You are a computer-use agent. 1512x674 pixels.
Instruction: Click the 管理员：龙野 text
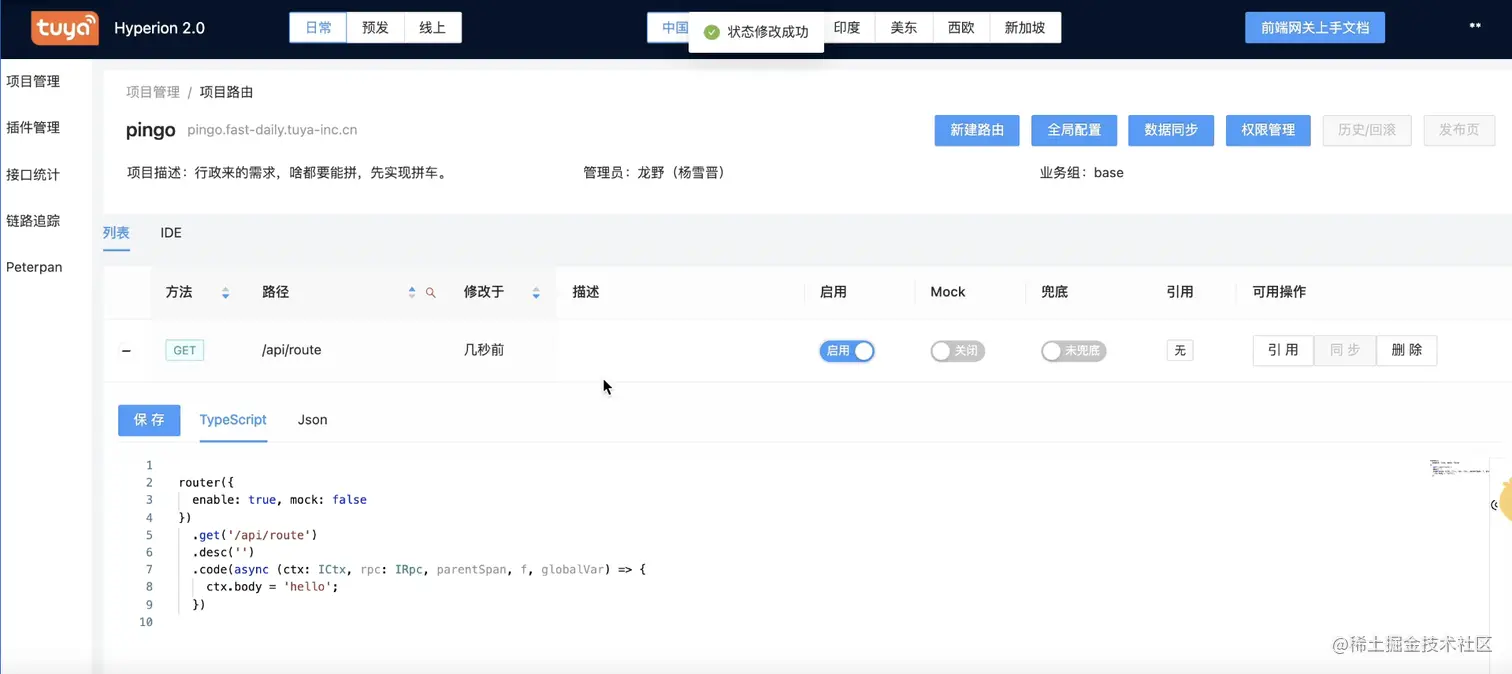click(654, 173)
